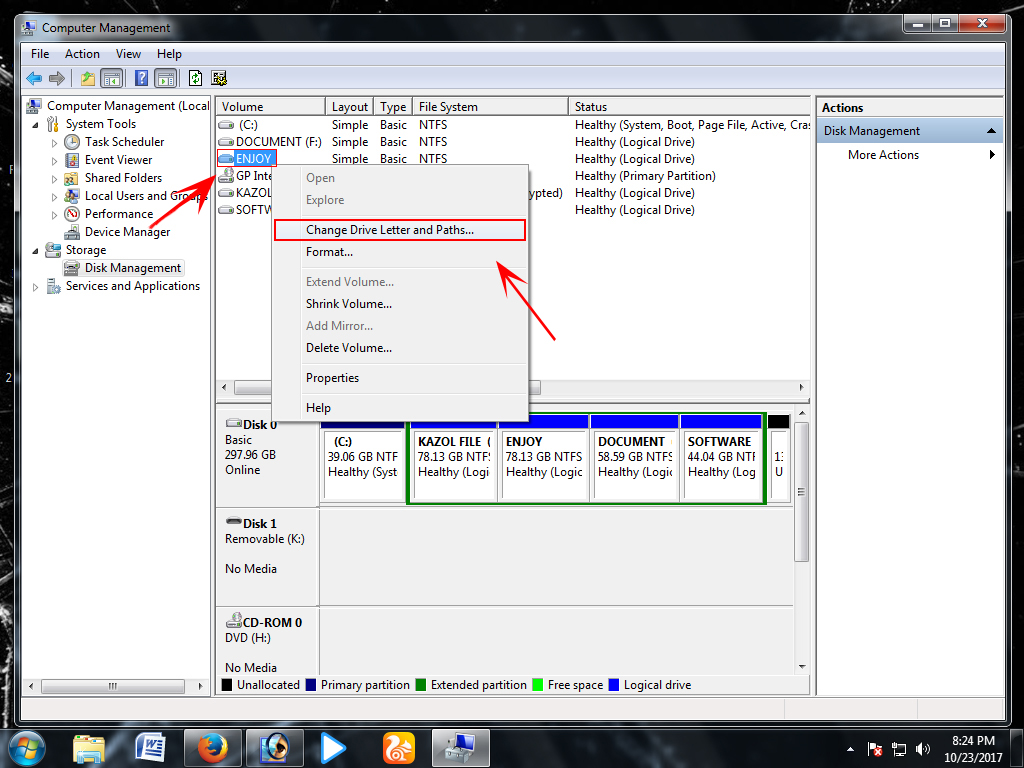
Task: Click the Status column header
Action: click(x=689, y=106)
